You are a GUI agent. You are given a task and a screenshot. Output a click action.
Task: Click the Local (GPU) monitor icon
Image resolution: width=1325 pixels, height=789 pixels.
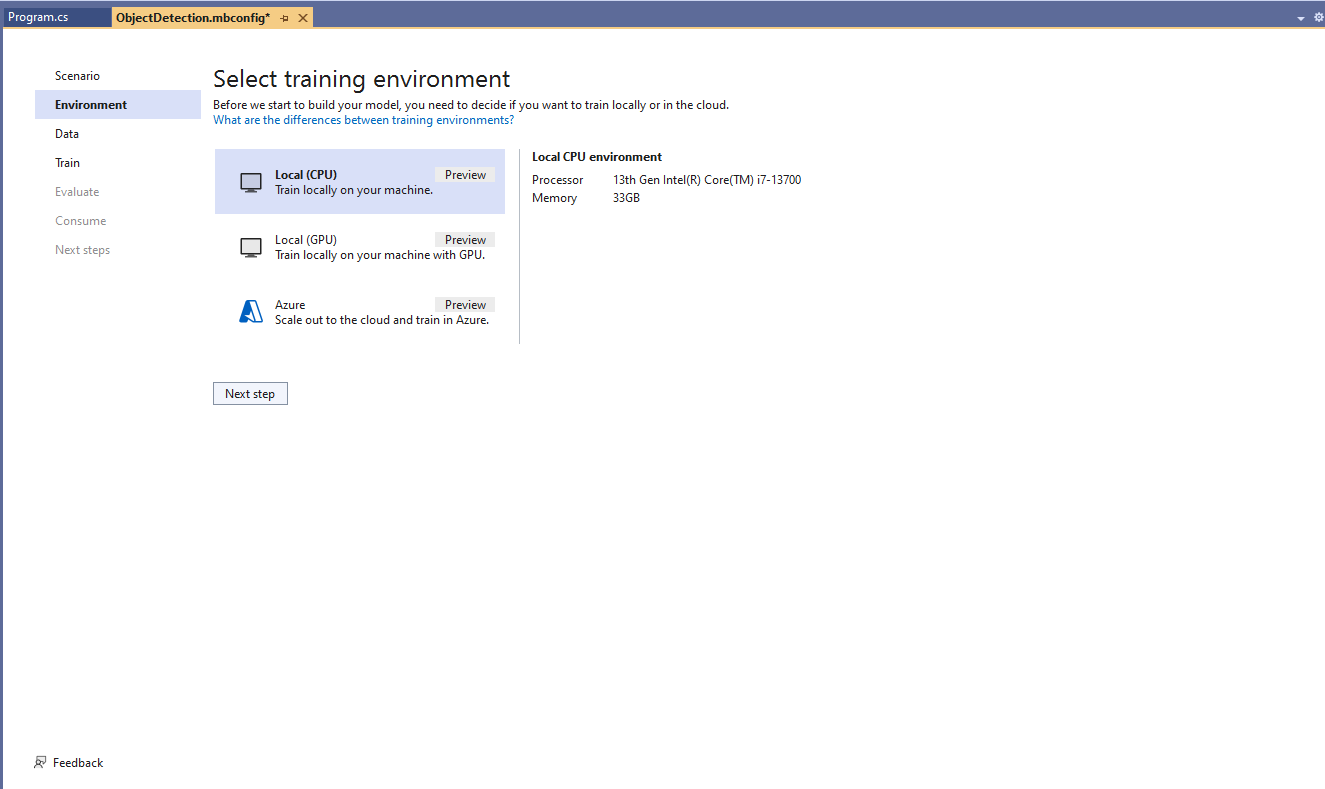(251, 247)
